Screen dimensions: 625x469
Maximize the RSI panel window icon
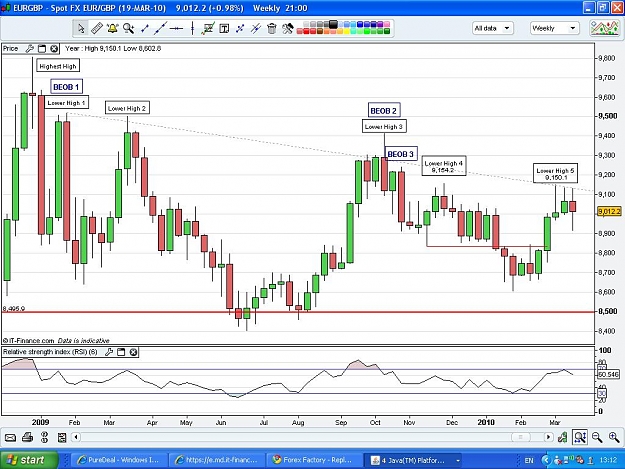click(x=121, y=352)
